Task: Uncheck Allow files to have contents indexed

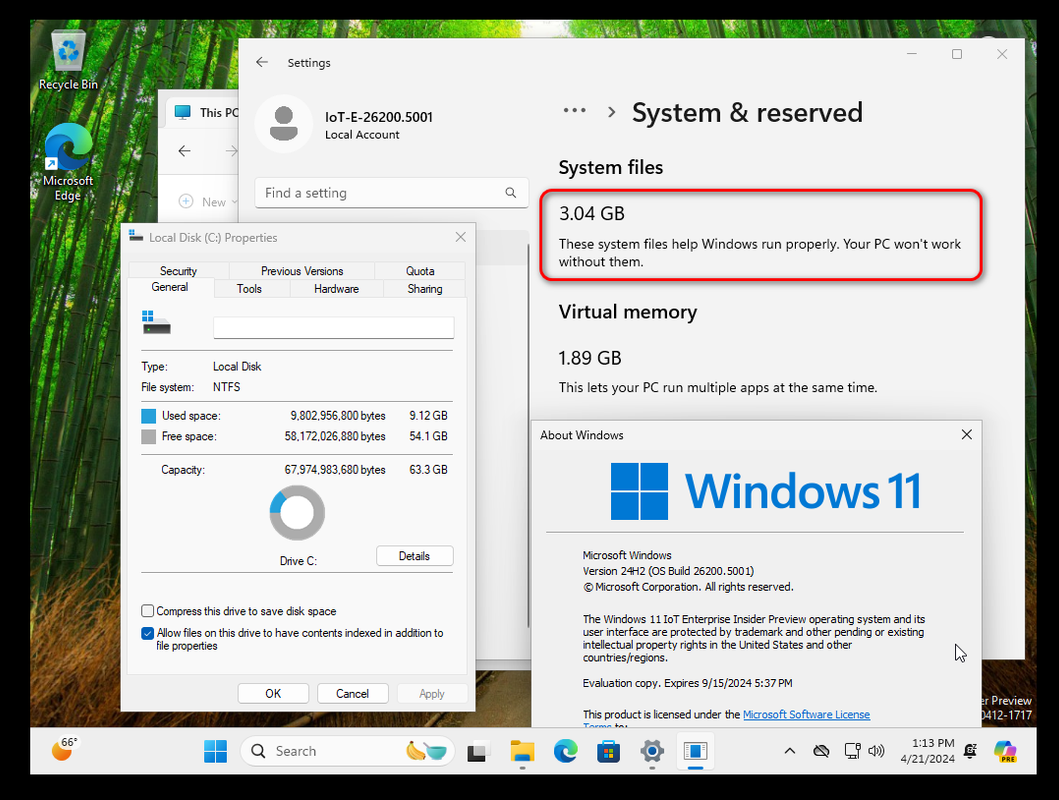Action: pos(147,633)
